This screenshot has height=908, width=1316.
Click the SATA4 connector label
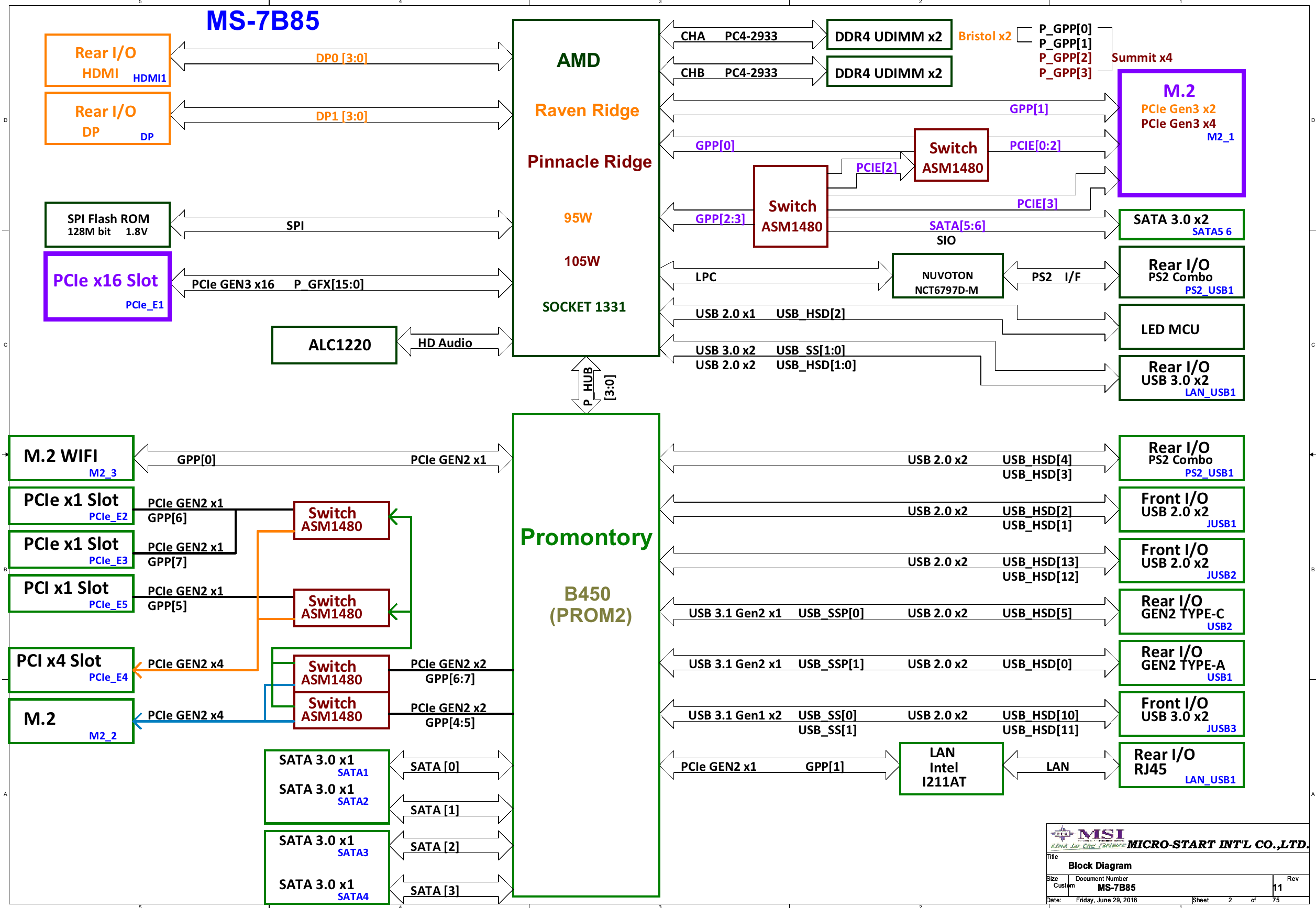point(353,896)
